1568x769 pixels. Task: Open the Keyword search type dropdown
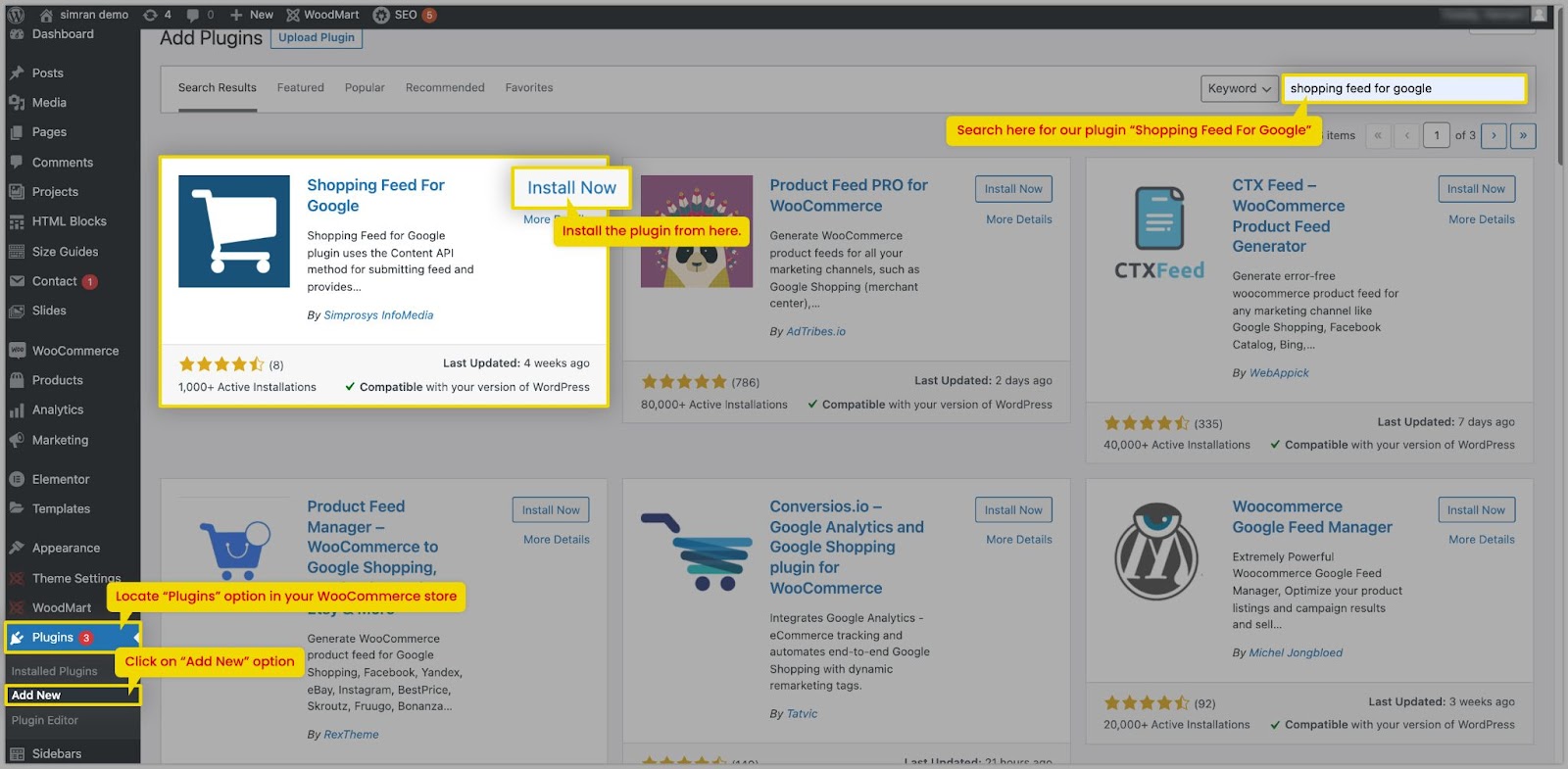click(x=1240, y=88)
